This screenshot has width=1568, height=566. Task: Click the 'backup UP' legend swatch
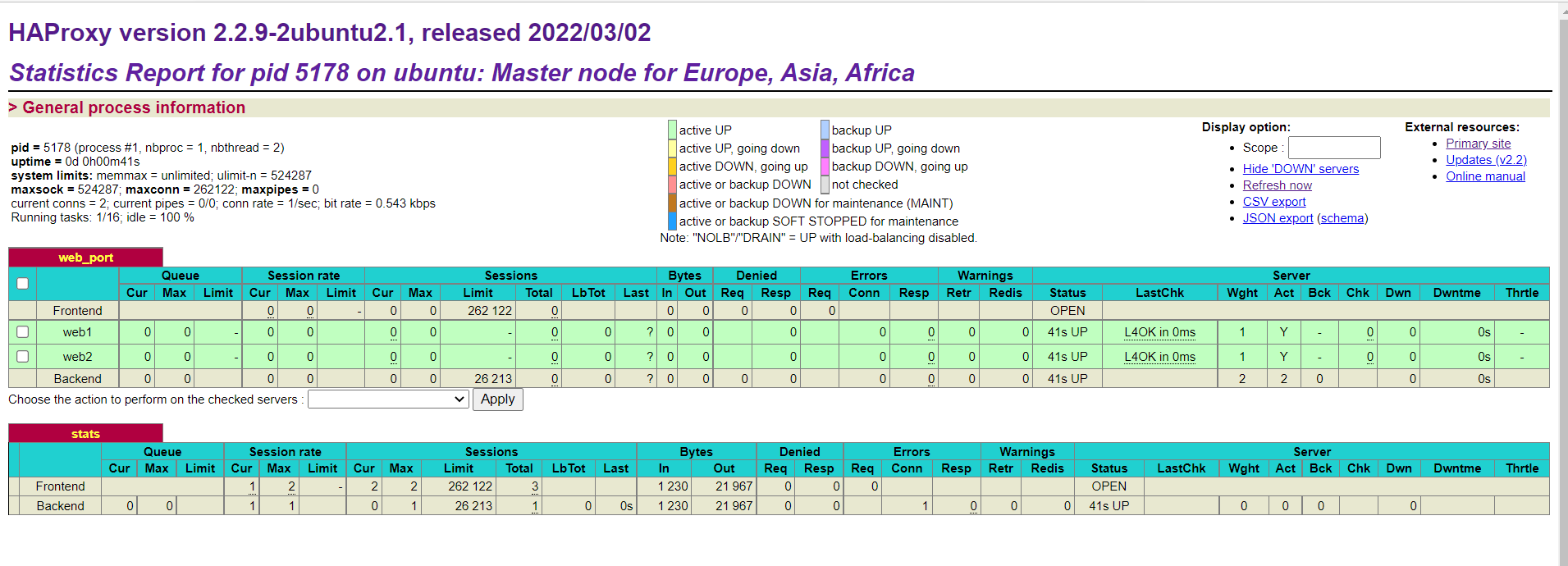[x=825, y=130]
